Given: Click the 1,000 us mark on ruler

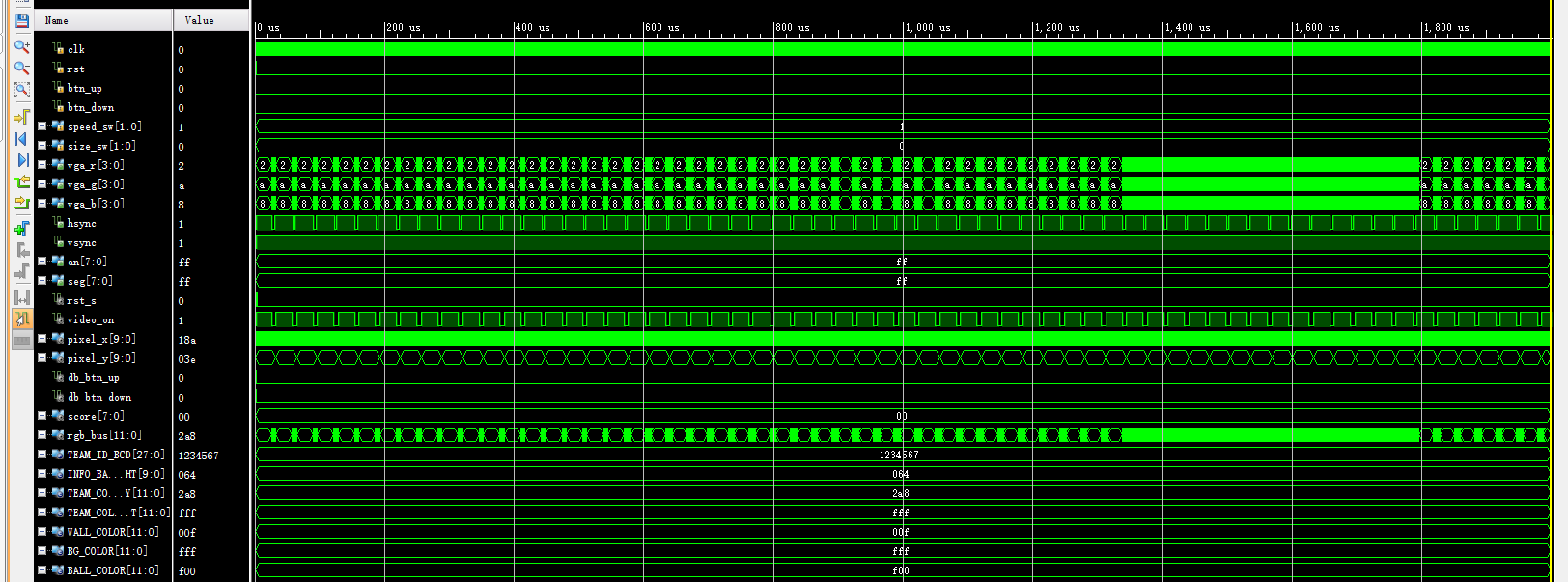Looking at the screenshot, I should click(x=928, y=28).
